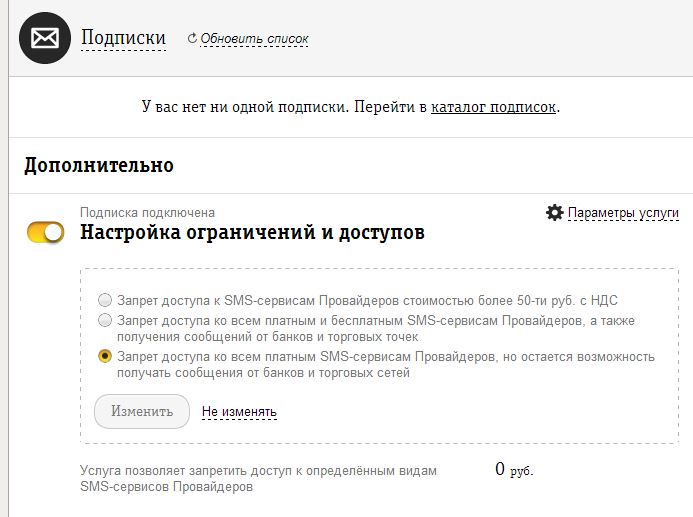Turn off the yellow subscription toggle switch
This screenshot has width=693, height=517.
(46, 233)
